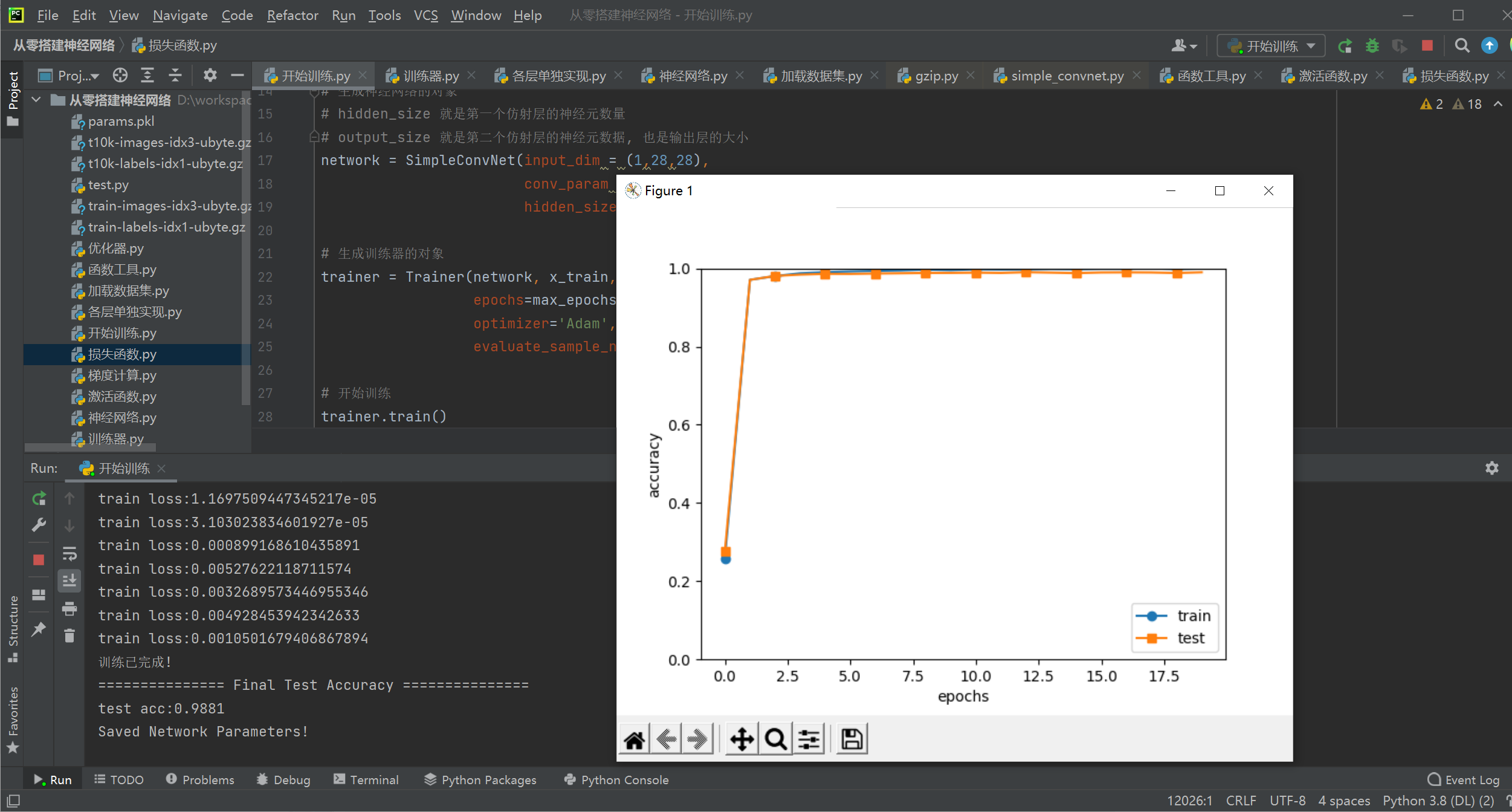Rerun 开始训练 with the green run toolbar icon
Screen dimensions: 1512x812
[1345, 46]
